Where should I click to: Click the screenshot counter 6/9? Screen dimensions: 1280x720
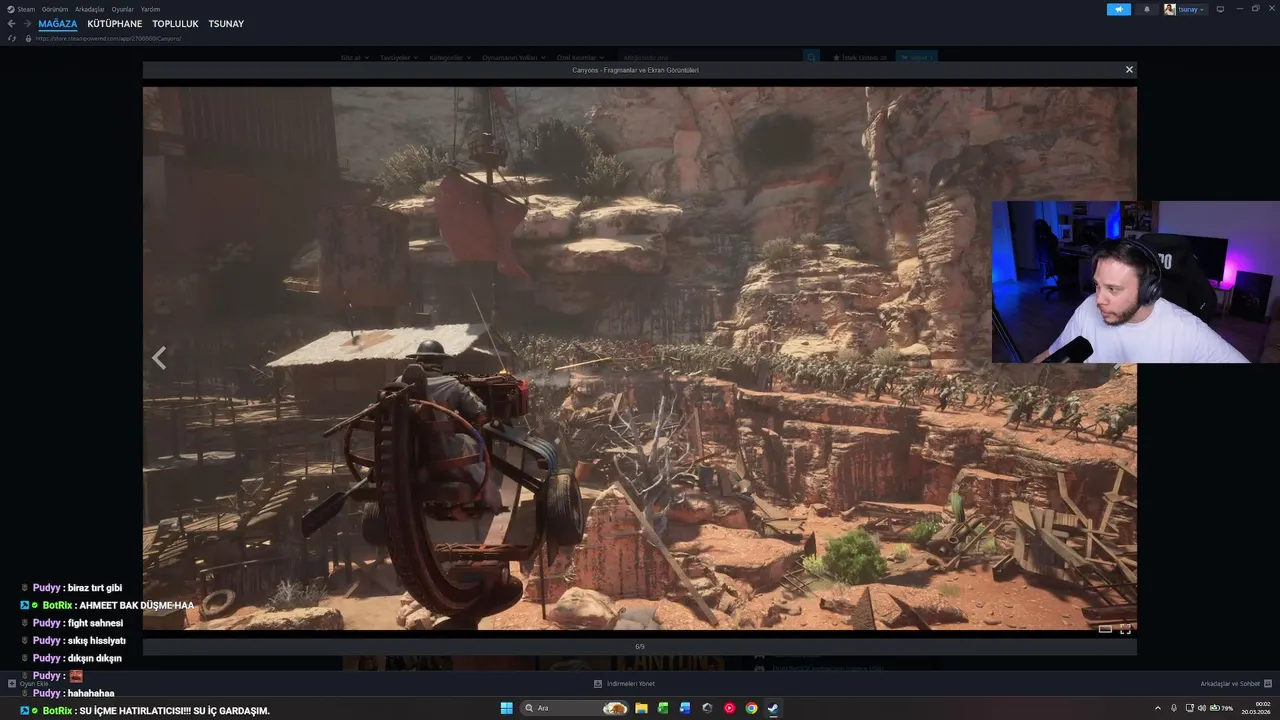pos(640,646)
